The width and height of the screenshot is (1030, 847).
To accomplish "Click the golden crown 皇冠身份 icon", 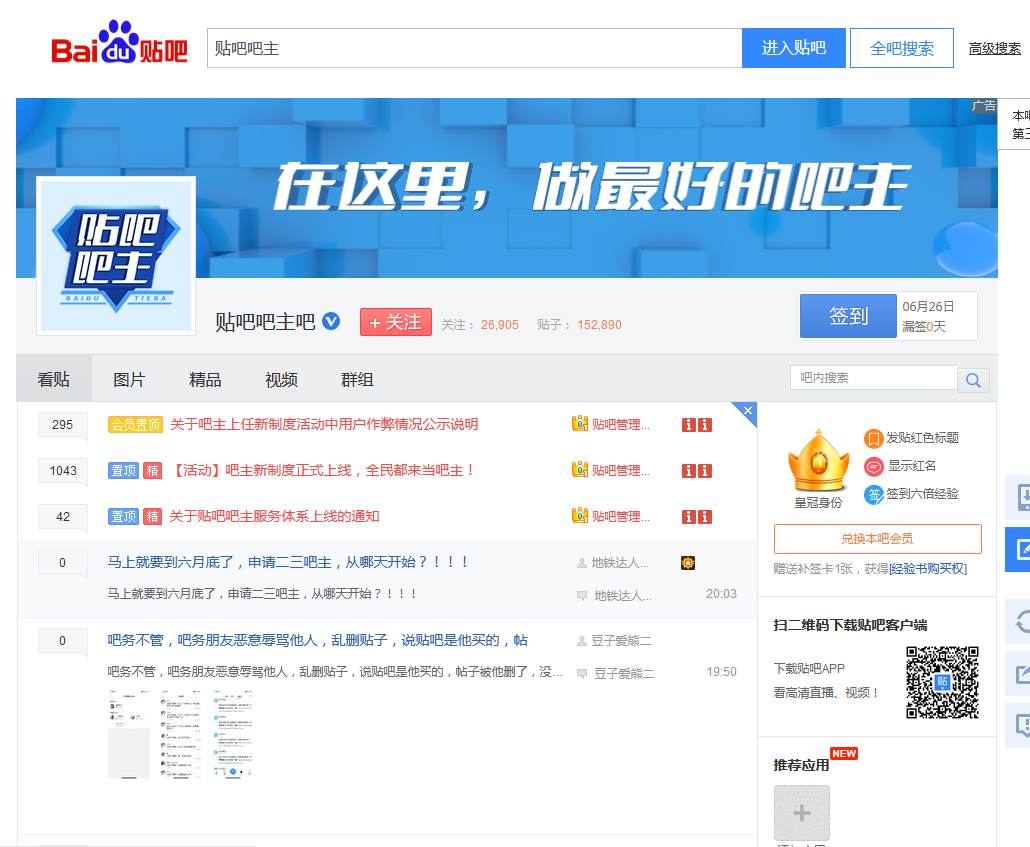I will pyautogui.click(x=818, y=462).
